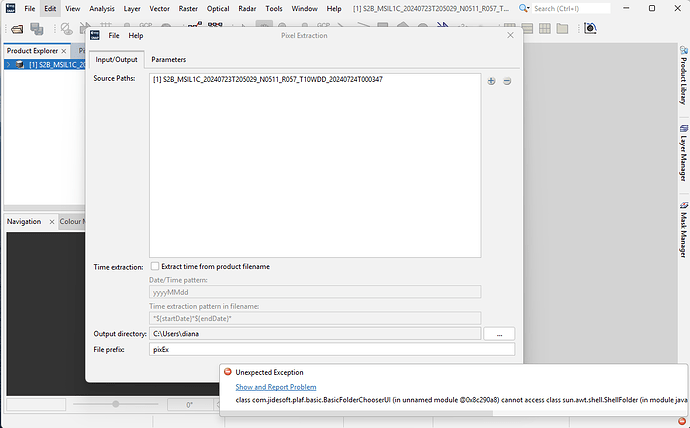Click the Show and Report Problem link
690x428 pixels.
pos(275,386)
